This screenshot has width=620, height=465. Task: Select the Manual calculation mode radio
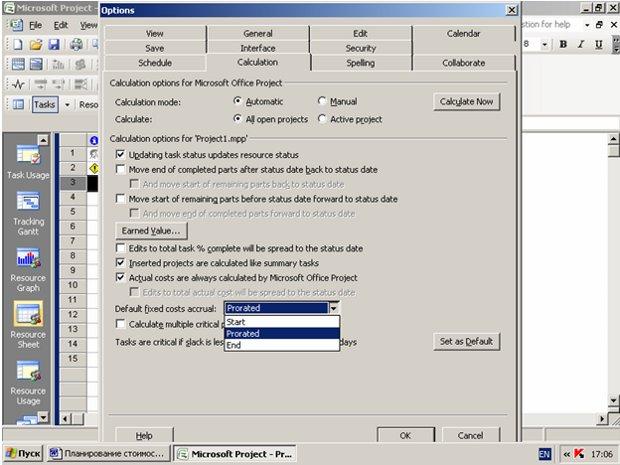pos(322,102)
